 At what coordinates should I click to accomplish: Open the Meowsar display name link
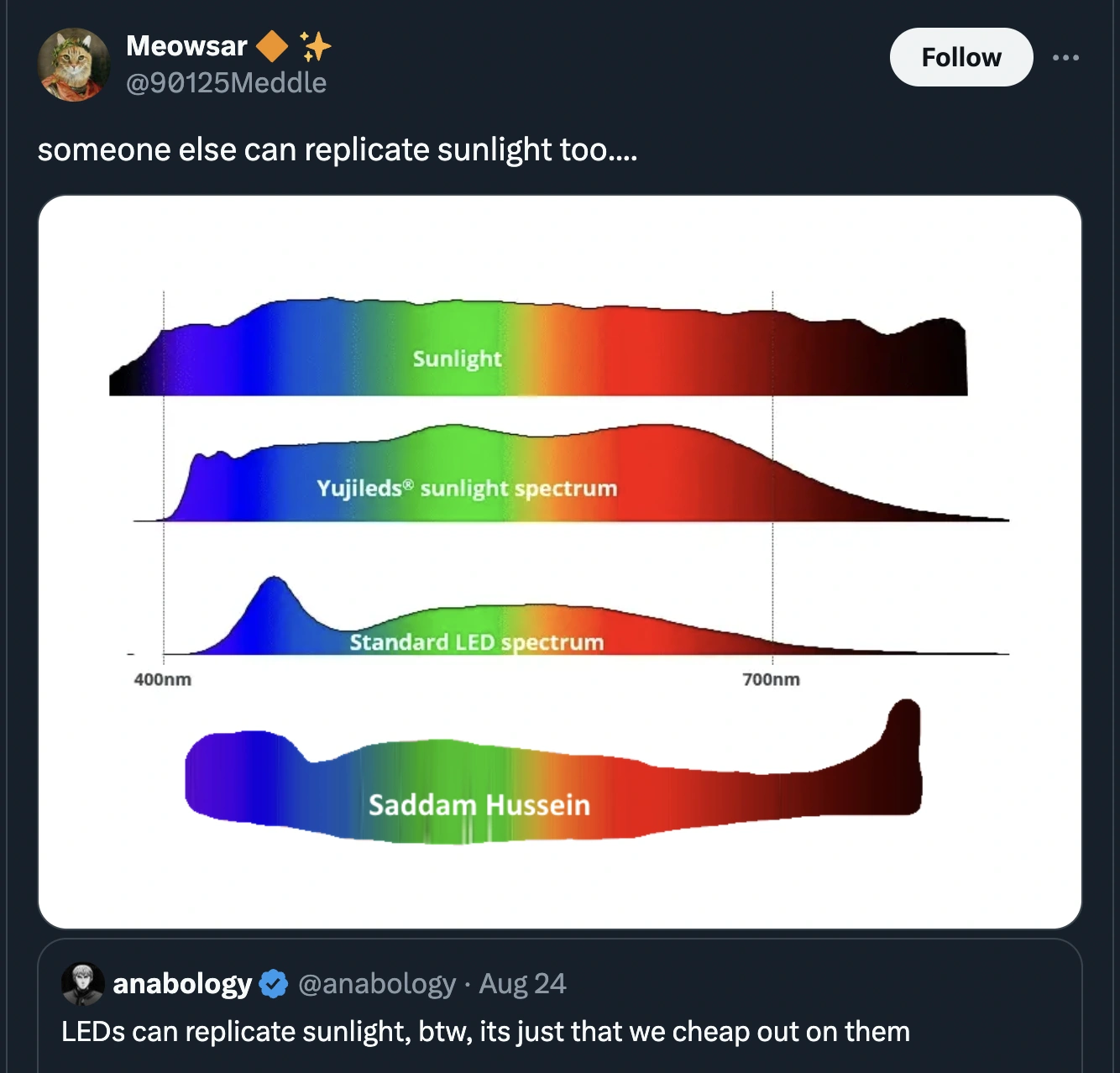click(186, 46)
